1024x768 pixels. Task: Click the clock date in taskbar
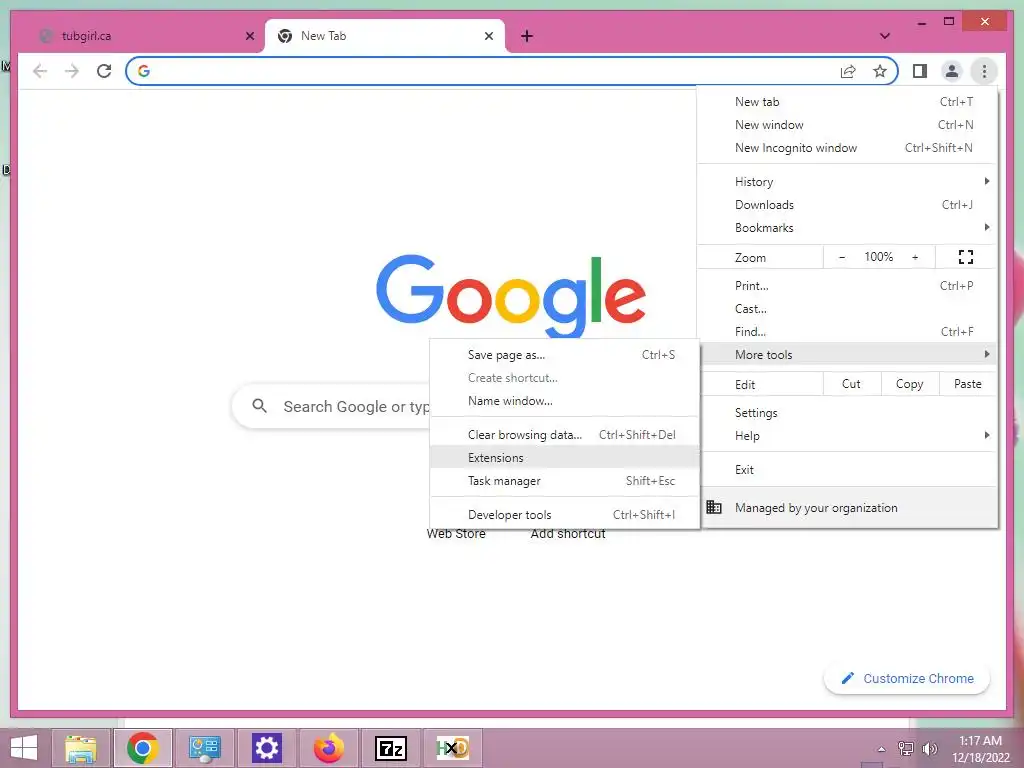[980, 749]
